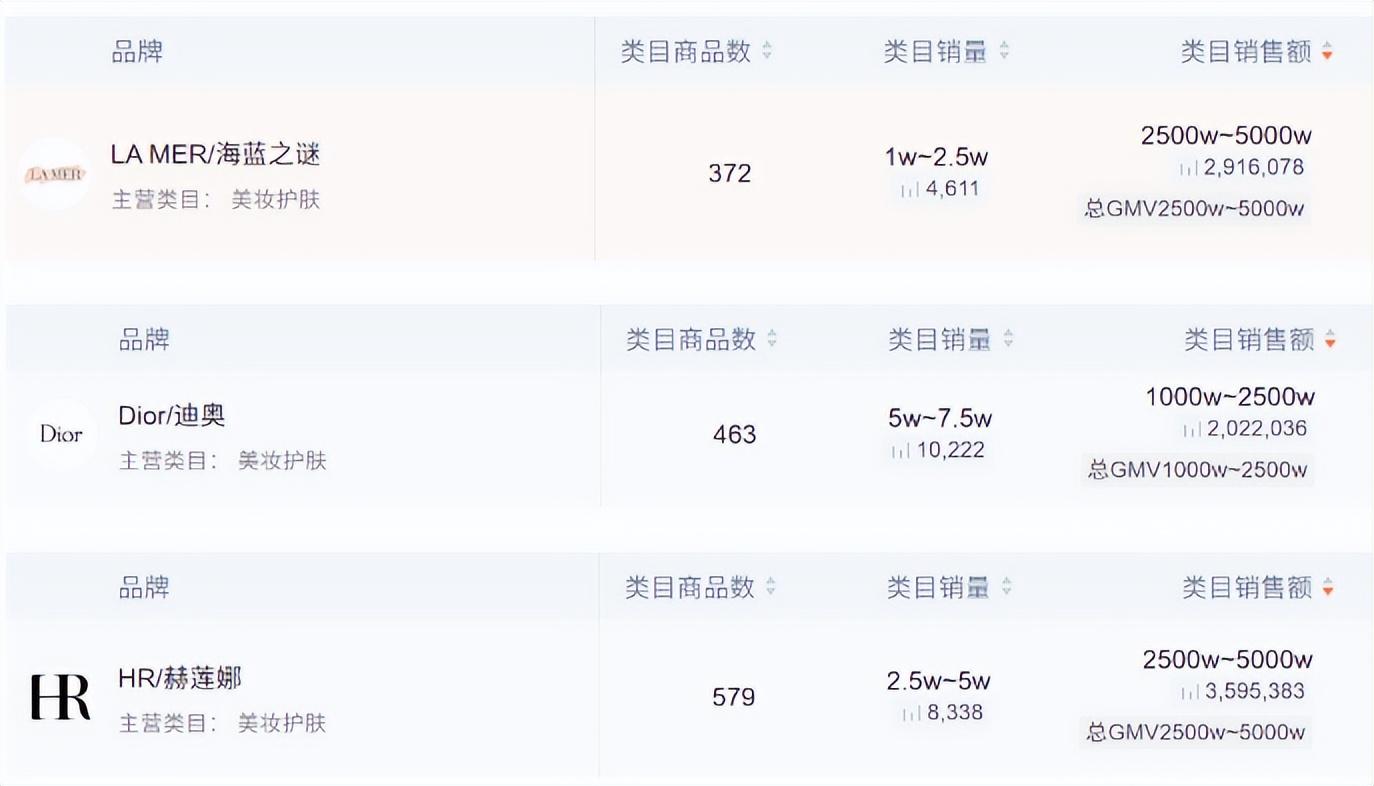Click the LA MER brand logo
1374x786 pixels.
click(54, 174)
